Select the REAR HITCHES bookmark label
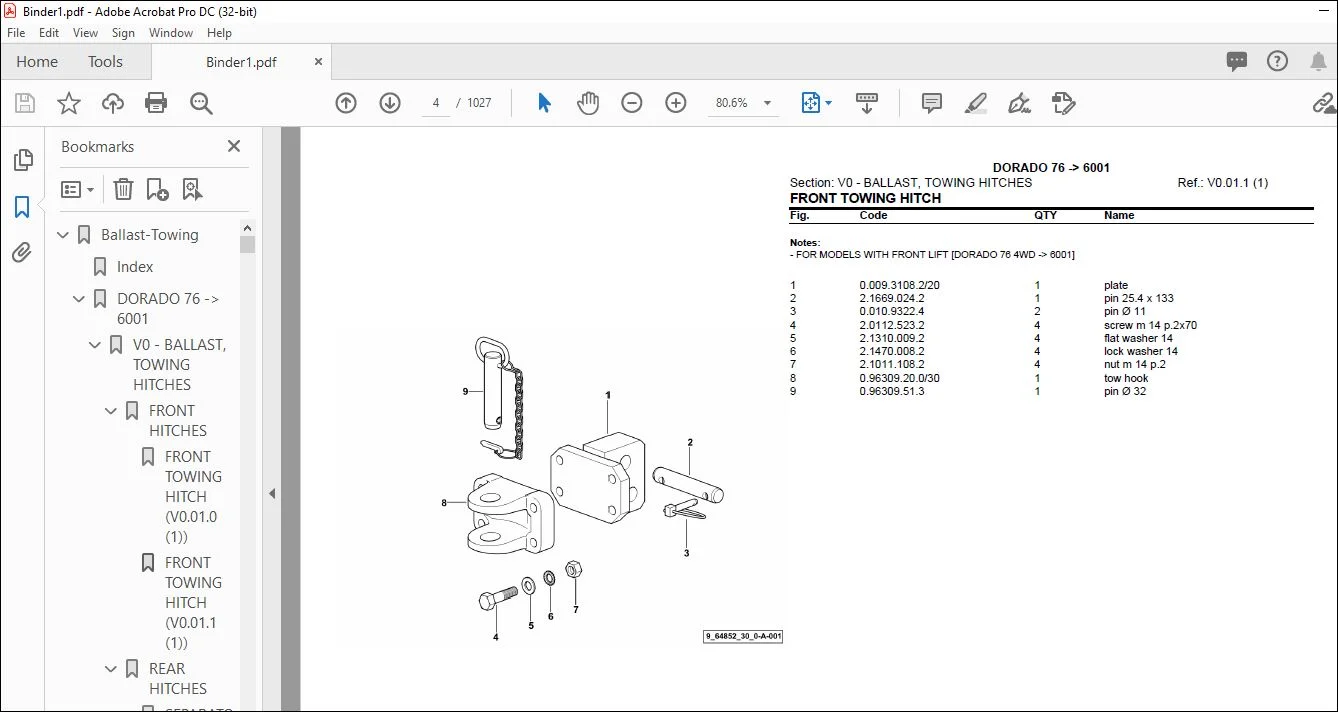Screen dimensions: 1338x712 tap(178, 679)
